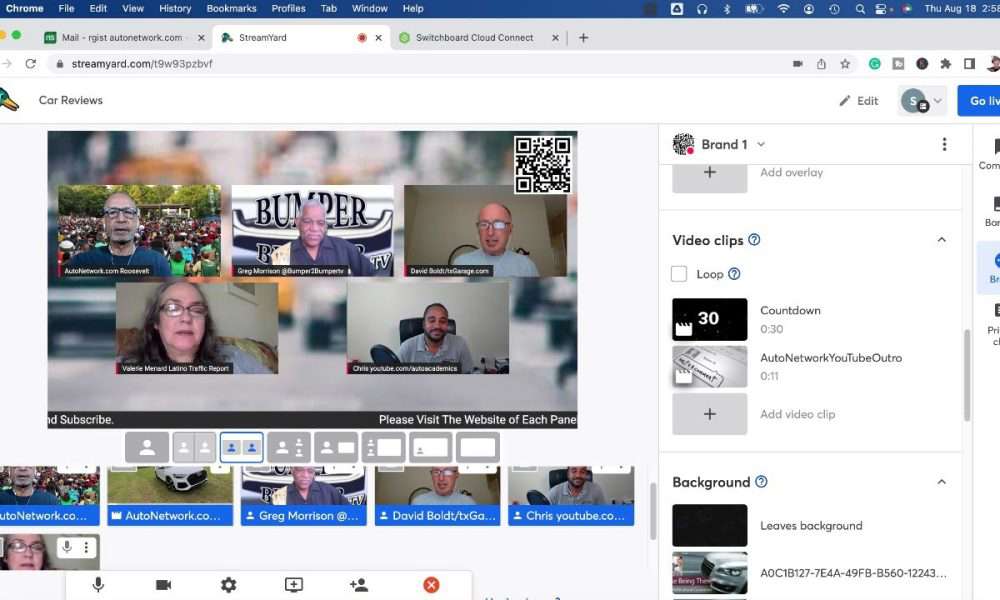Click the Bluetooth icon in the menu bar
Screen dimensions: 1000x600
click(727, 8)
